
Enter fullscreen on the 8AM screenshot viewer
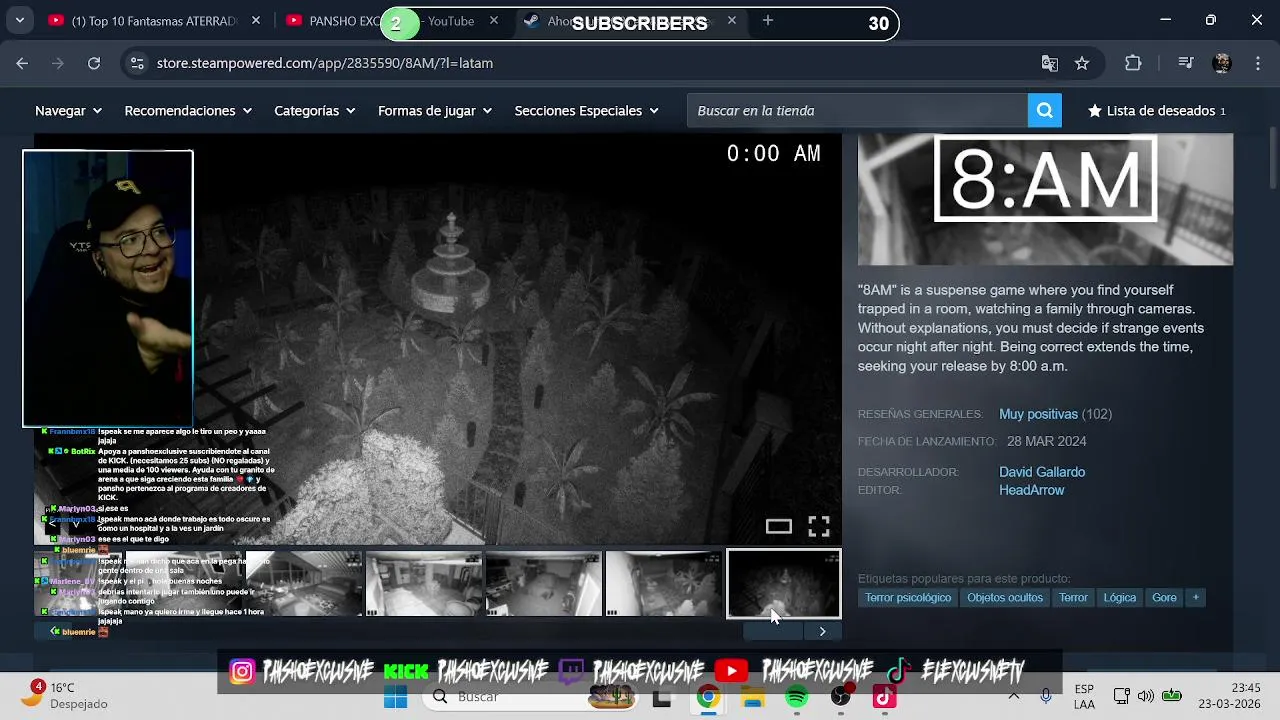click(819, 526)
